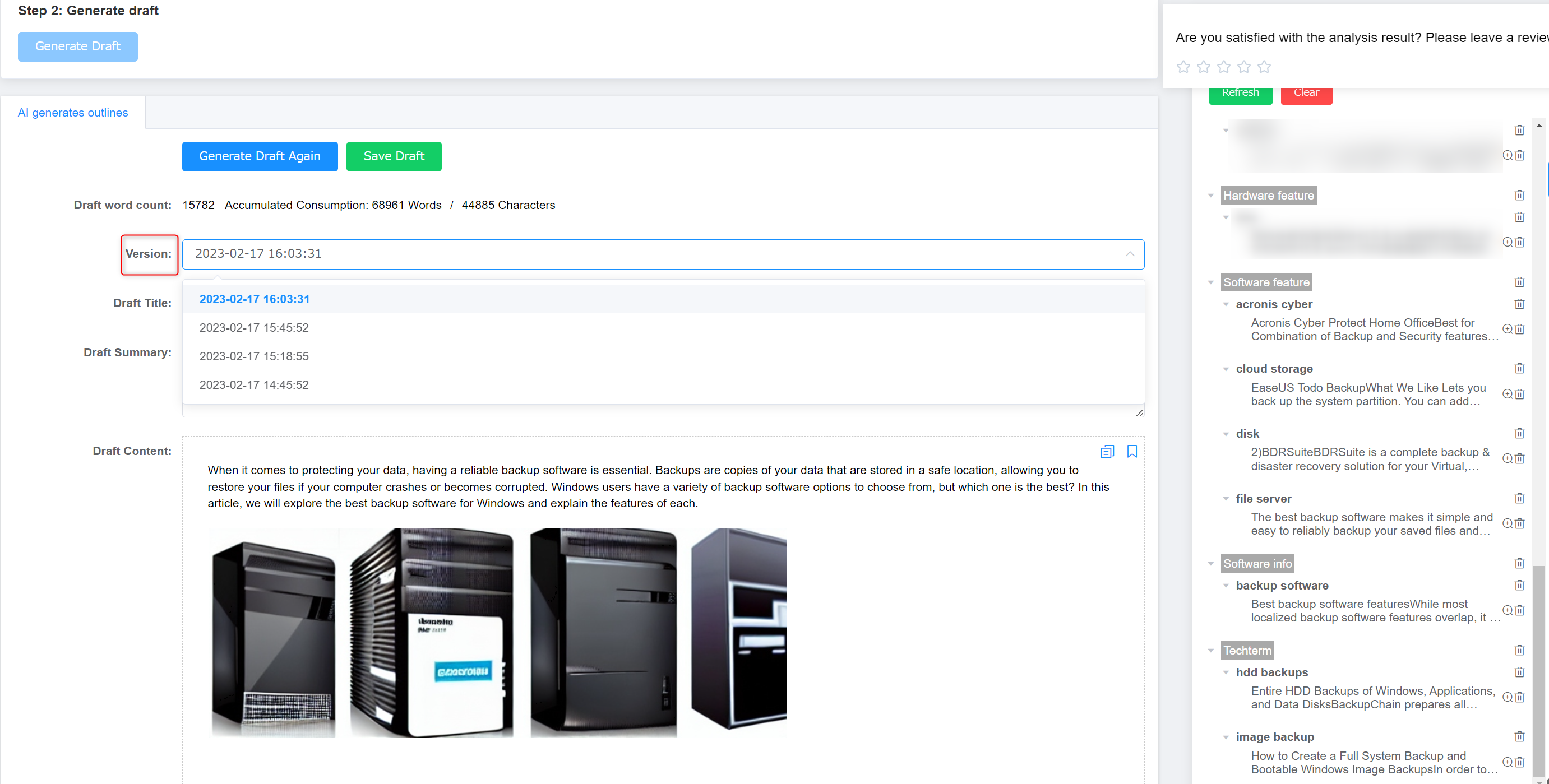Viewport: 1549px width, 784px height.
Task: Save the draft with Save Draft
Action: 394,156
